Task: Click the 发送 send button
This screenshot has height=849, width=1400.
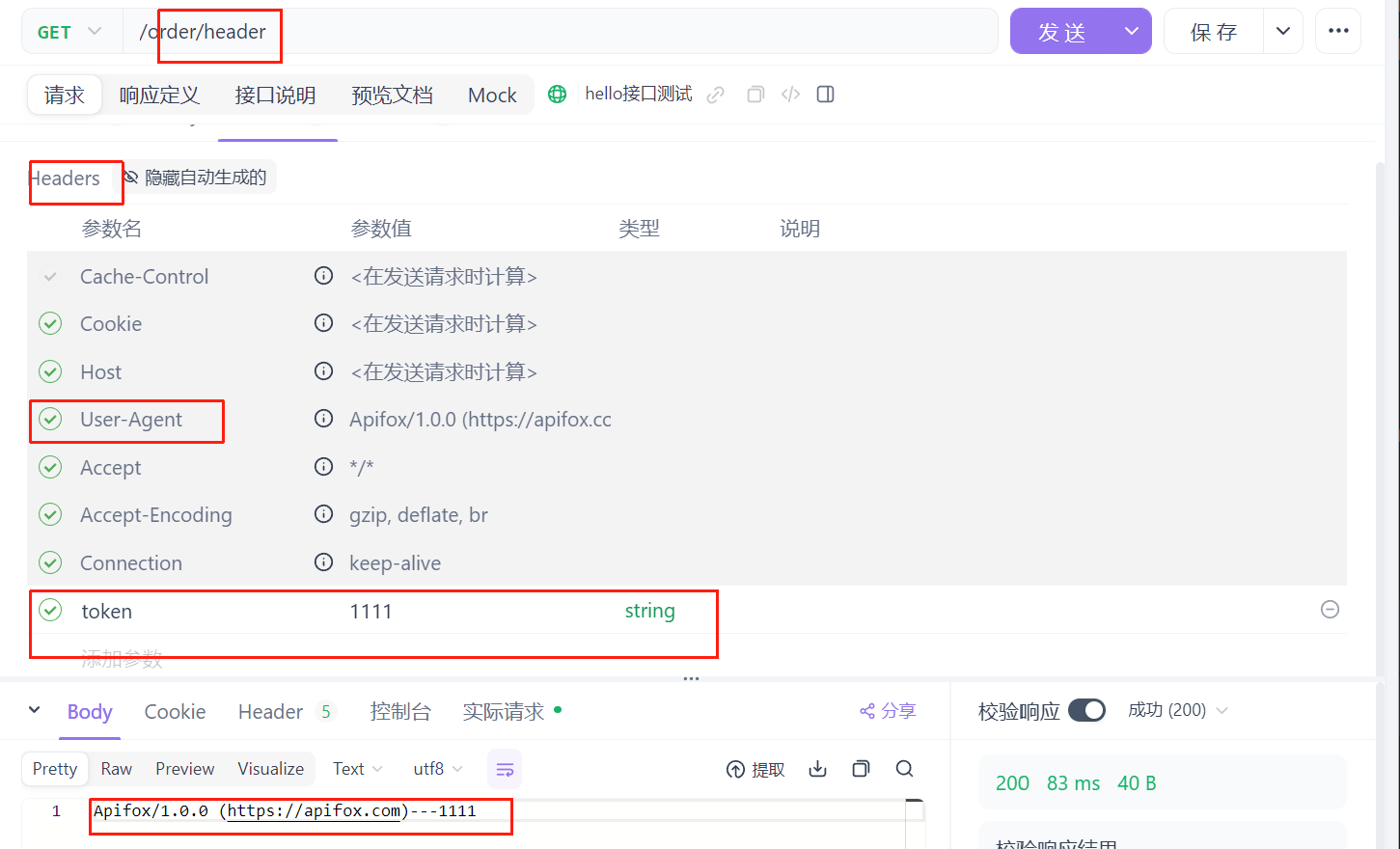Action: pyautogui.click(x=1061, y=32)
